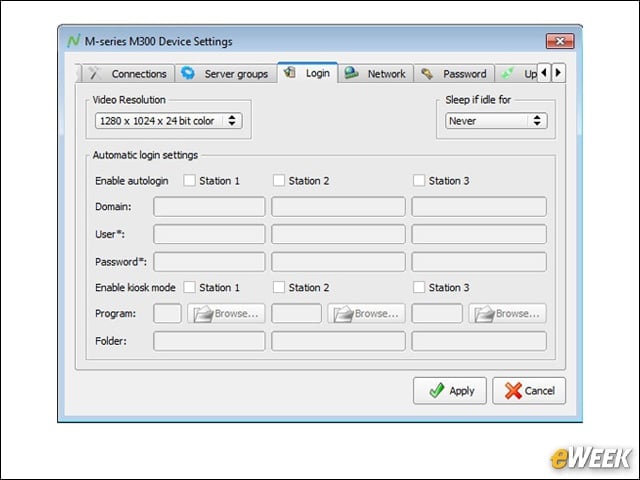The height and width of the screenshot is (480, 640).
Task: Click the Domain field for Station 1
Action: tap(209, 207)
